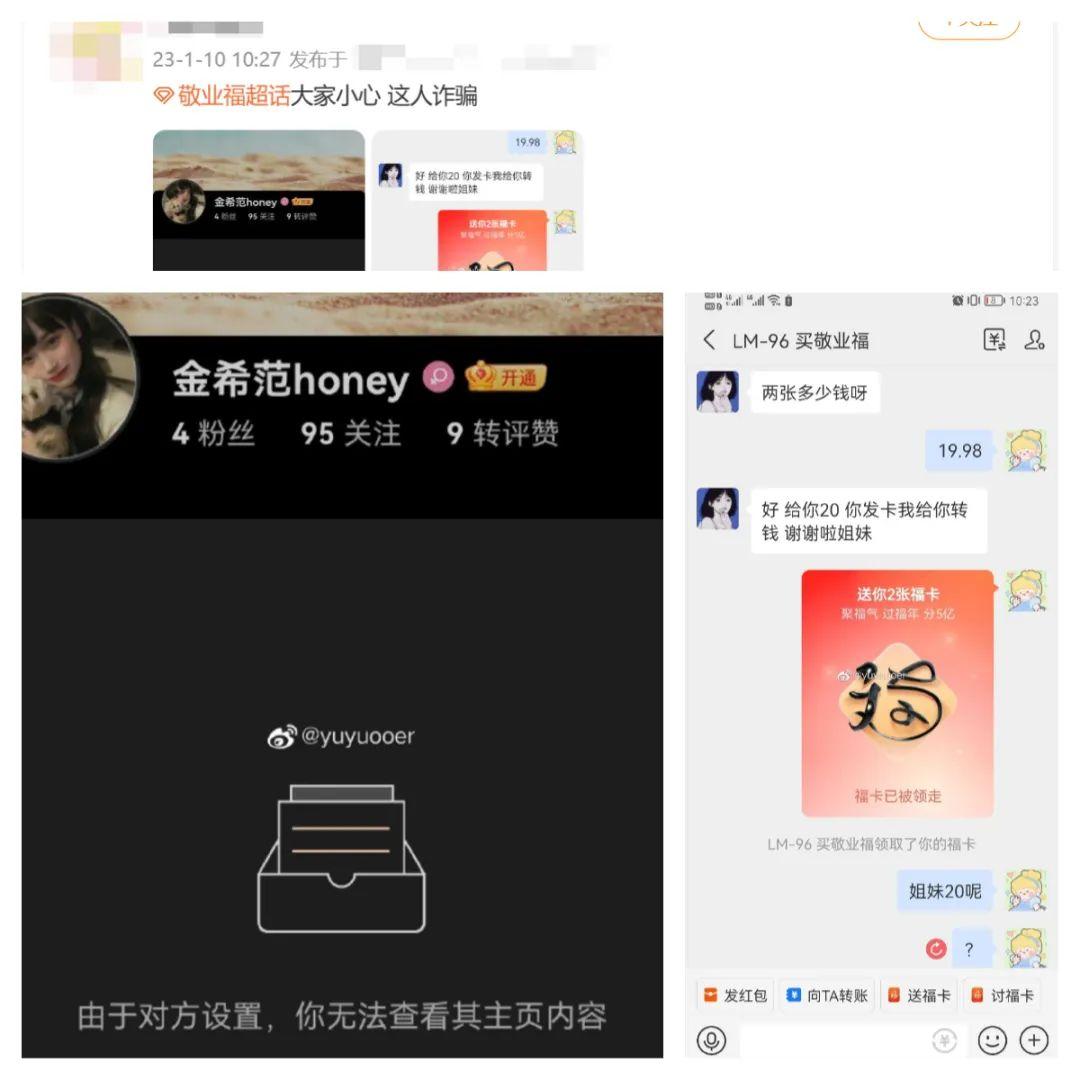1080x1080 pixels.
Task: Open the 95 关注 following count
Action: (x=351, y=434)
